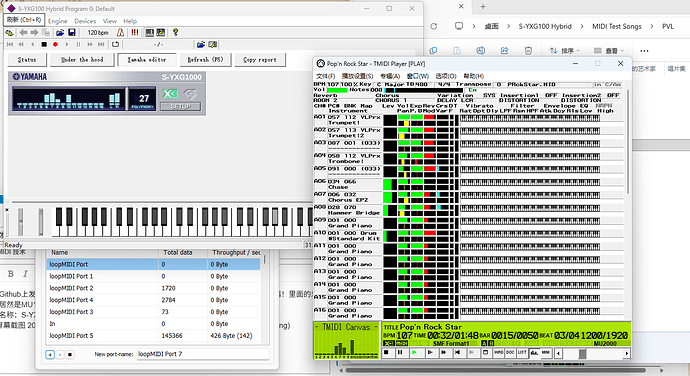Click the Explorer rename icon
Image resolution: width=690 pixels, height=376 pixels.
point(481,51)
